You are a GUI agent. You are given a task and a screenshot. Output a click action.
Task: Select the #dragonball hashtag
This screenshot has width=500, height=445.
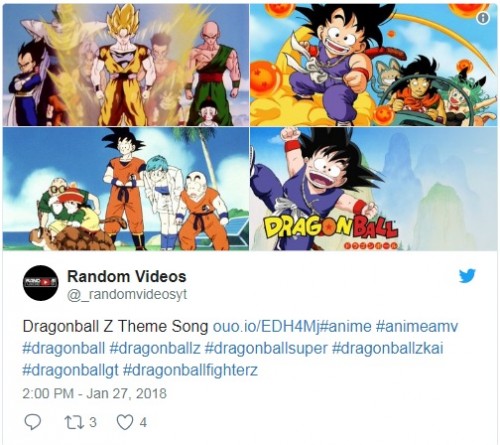tap(63, 349)
